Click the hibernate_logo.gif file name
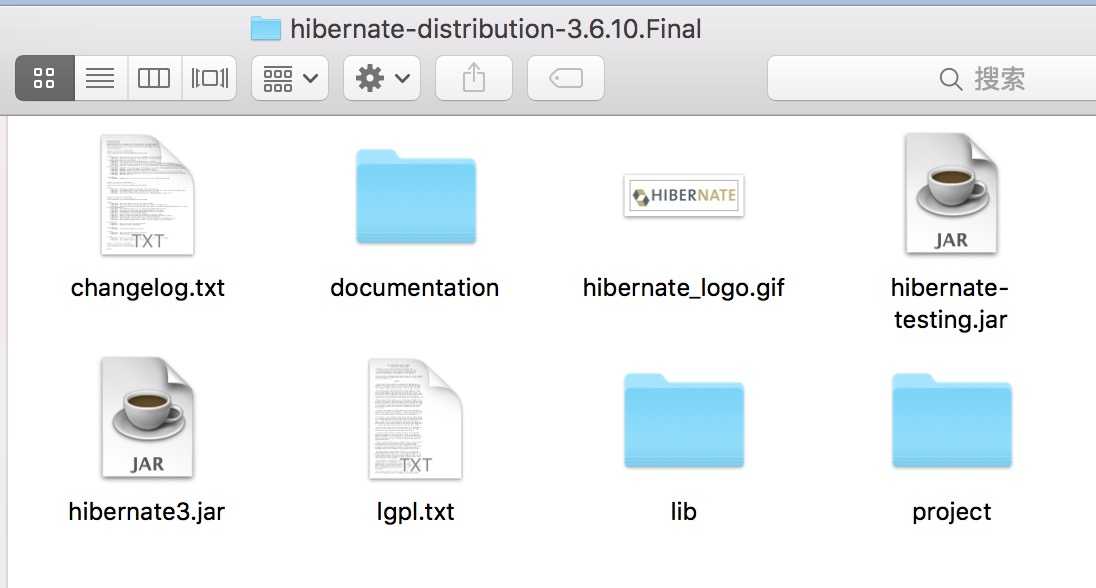Screen dimensions: 1096x588 click(684, 287)
